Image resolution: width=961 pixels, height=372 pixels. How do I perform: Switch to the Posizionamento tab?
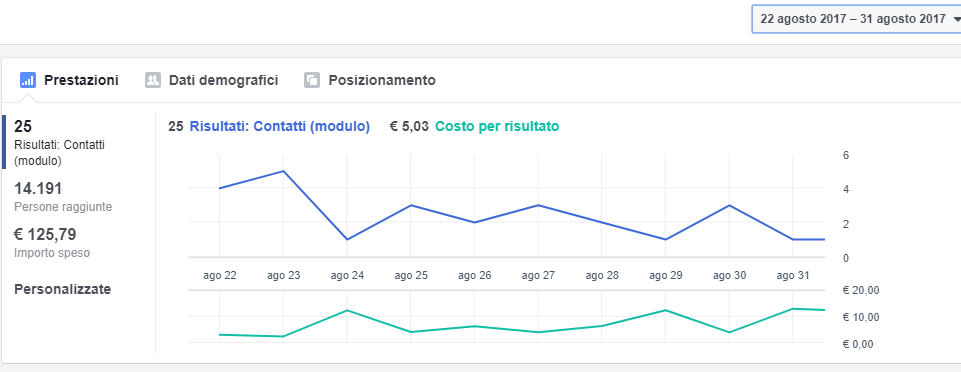(370, 80)
